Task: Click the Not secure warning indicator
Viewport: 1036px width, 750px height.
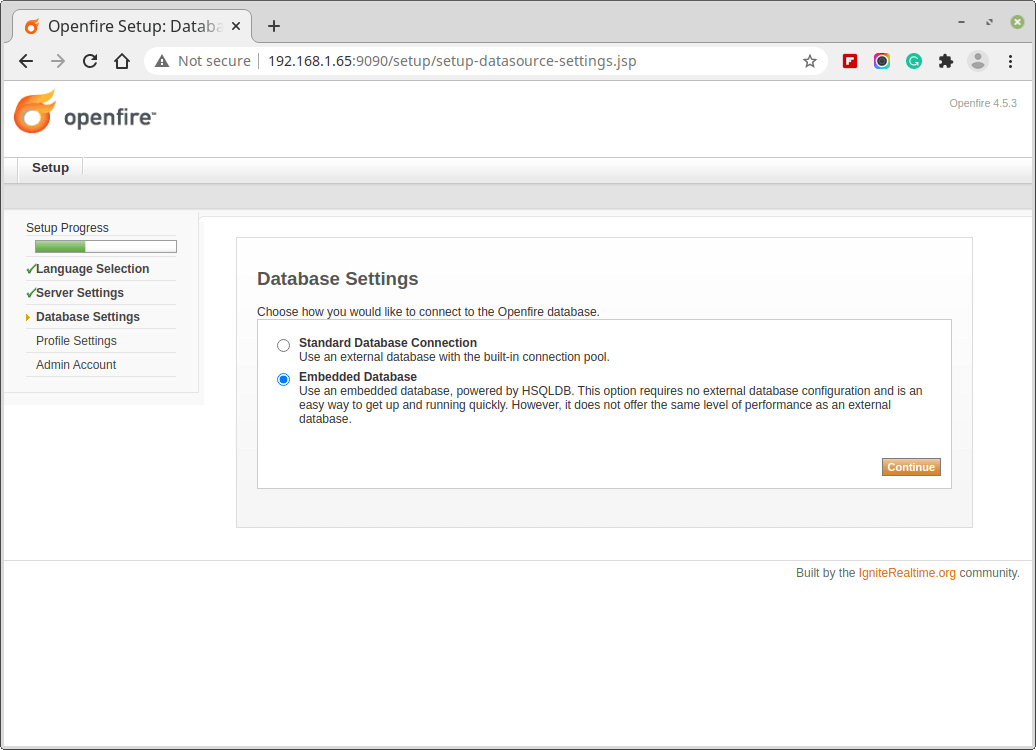Action: 203,61
